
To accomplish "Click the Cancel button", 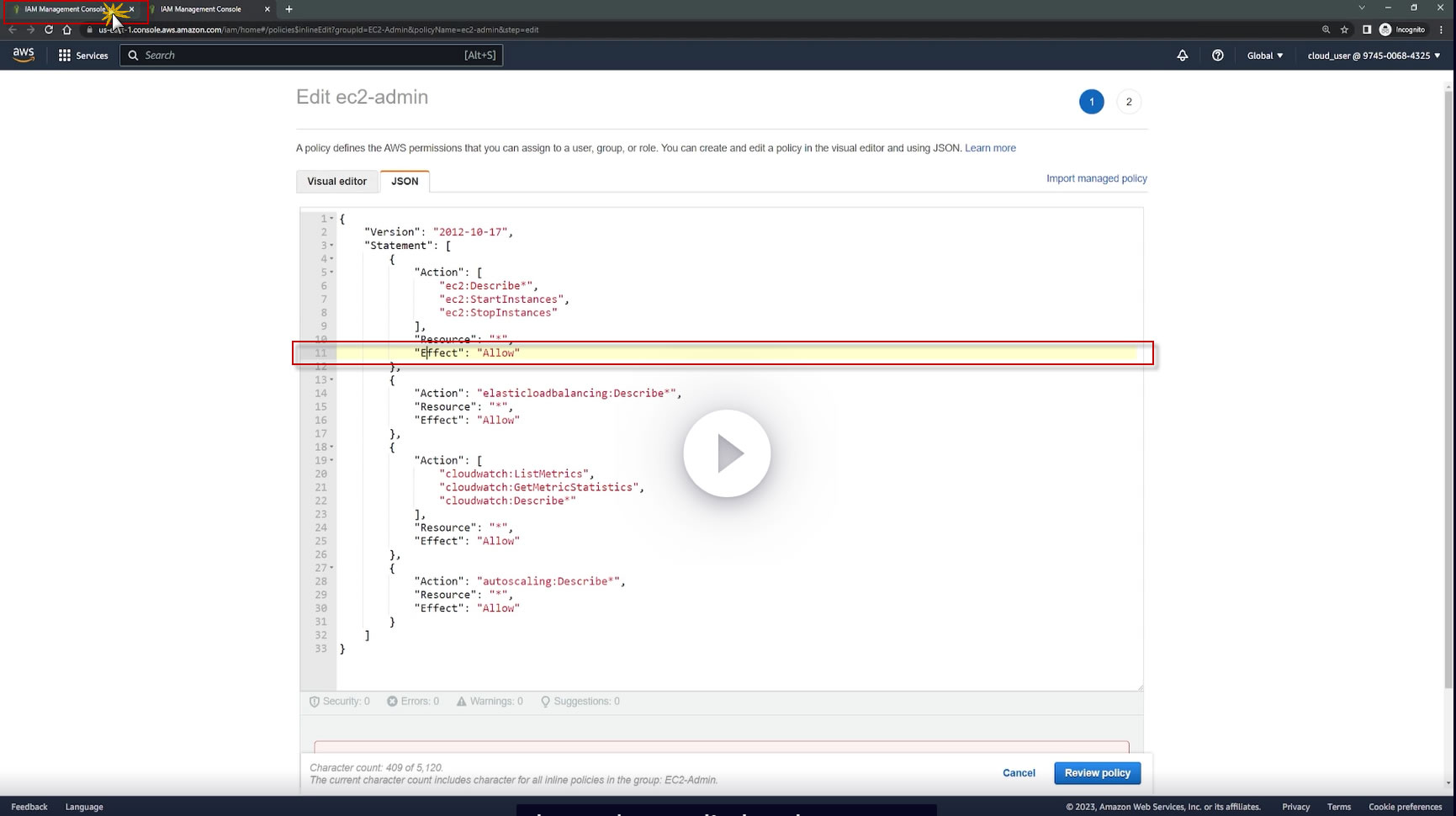I will 1019,772.
